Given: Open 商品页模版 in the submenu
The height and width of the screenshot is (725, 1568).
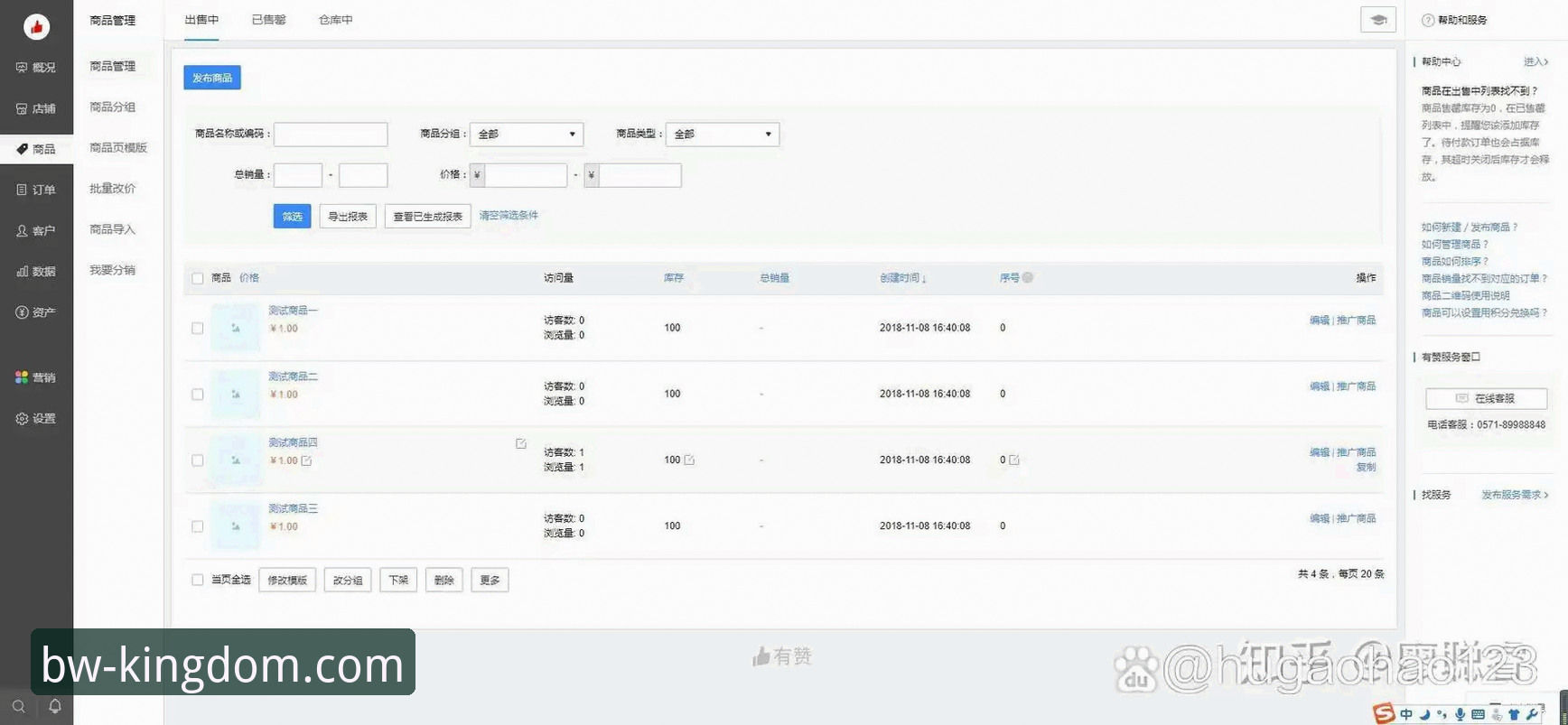Looking at the screenshot, I should [x=118, y=147].
